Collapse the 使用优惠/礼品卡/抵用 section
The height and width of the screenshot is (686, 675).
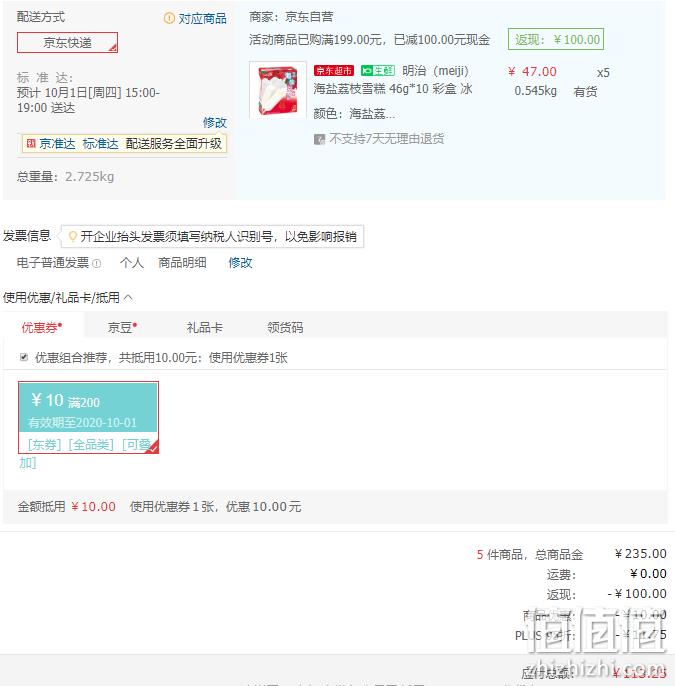click(128, 298)
